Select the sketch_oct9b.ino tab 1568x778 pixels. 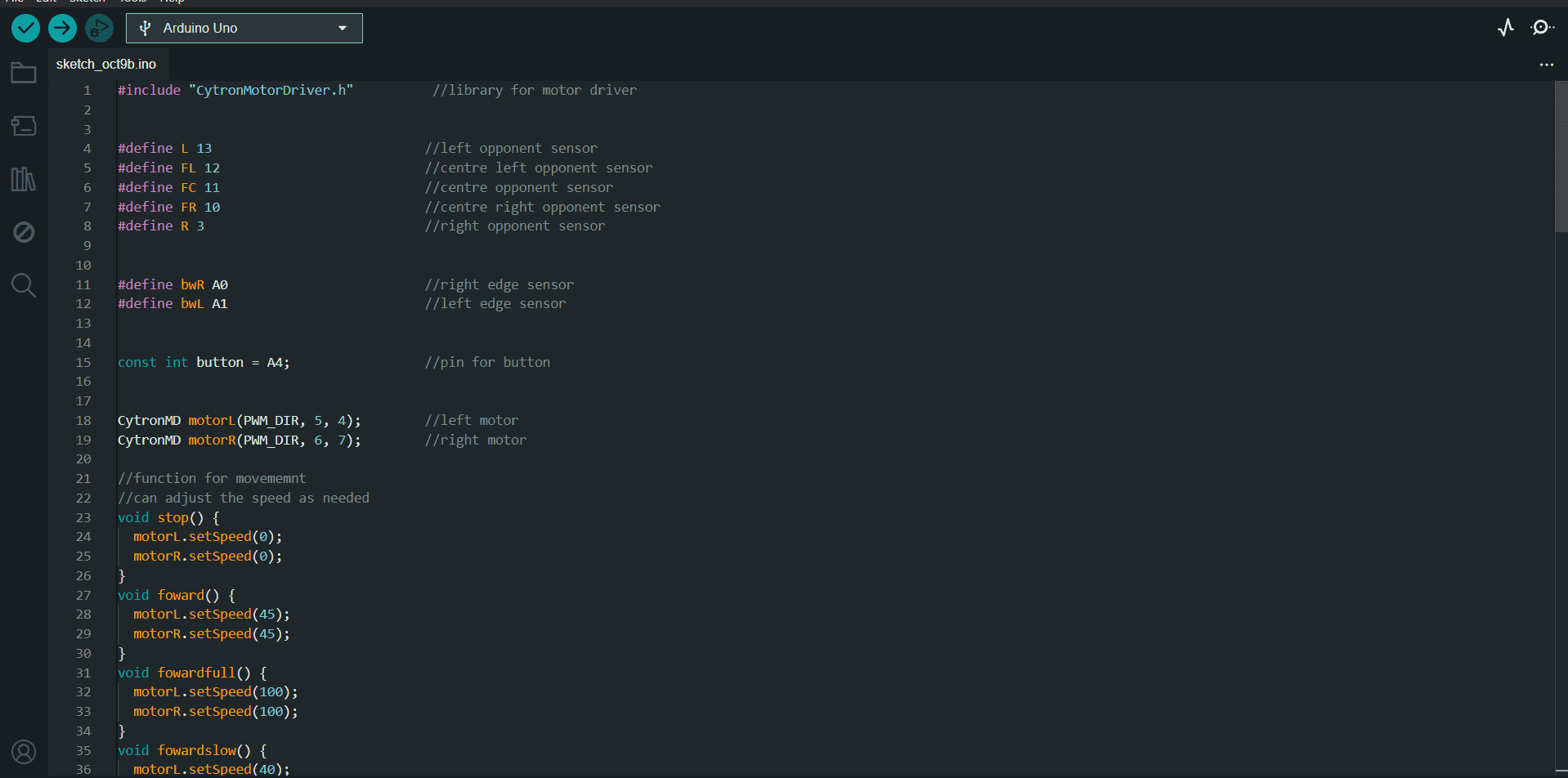click(x=108, y=64)
